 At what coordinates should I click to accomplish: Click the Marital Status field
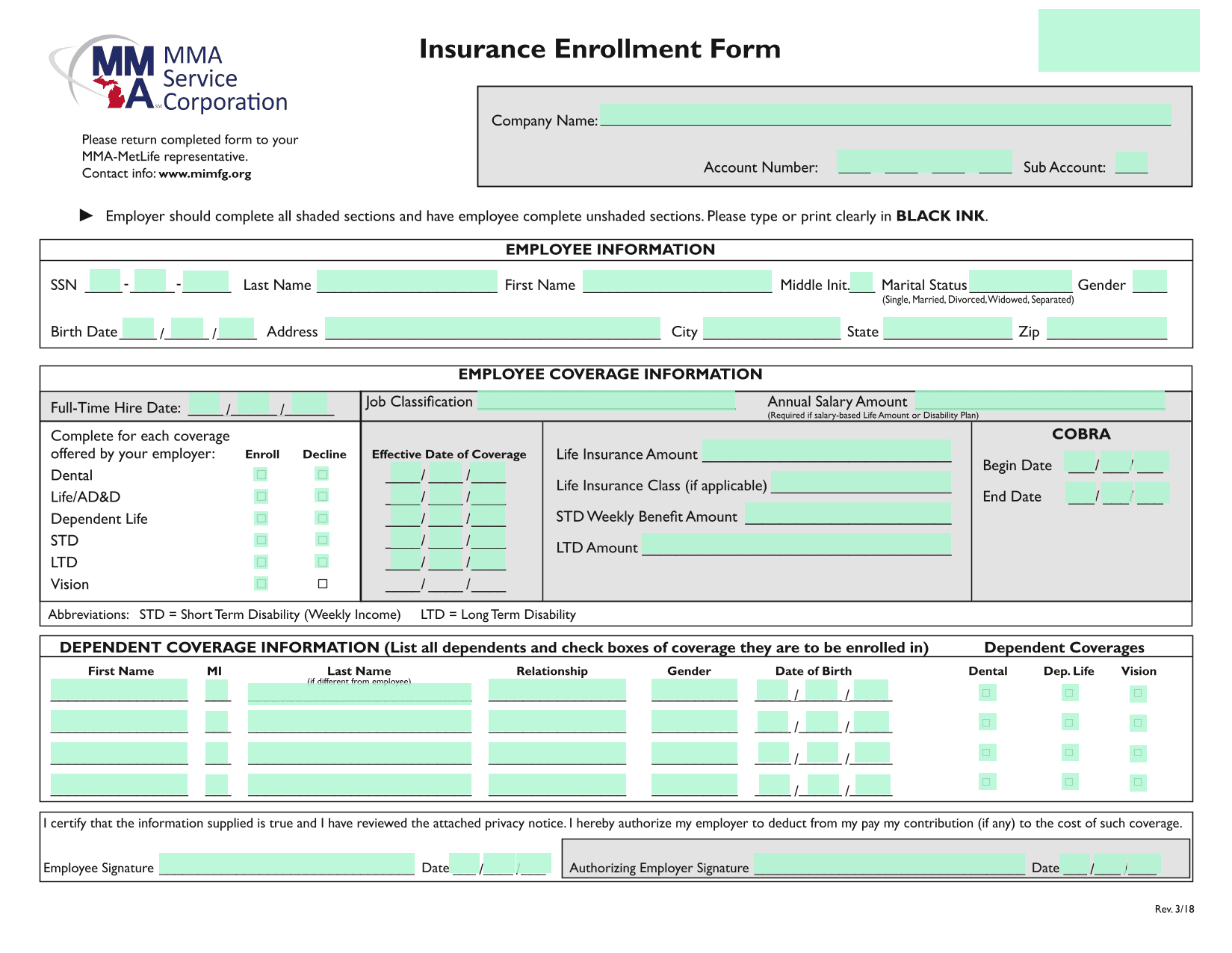point(1020,282)
